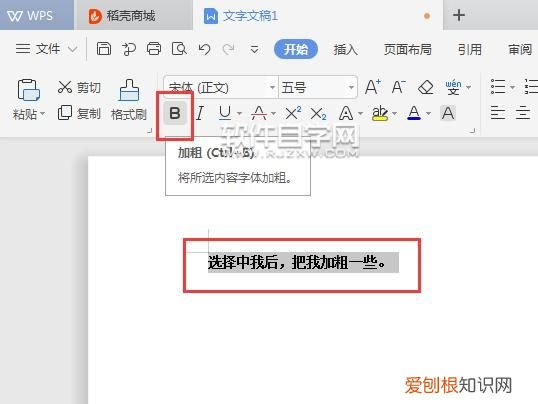Toggle subscript X₂ button
Viewport: 538px width, 404px height.
tap(318, 114)
